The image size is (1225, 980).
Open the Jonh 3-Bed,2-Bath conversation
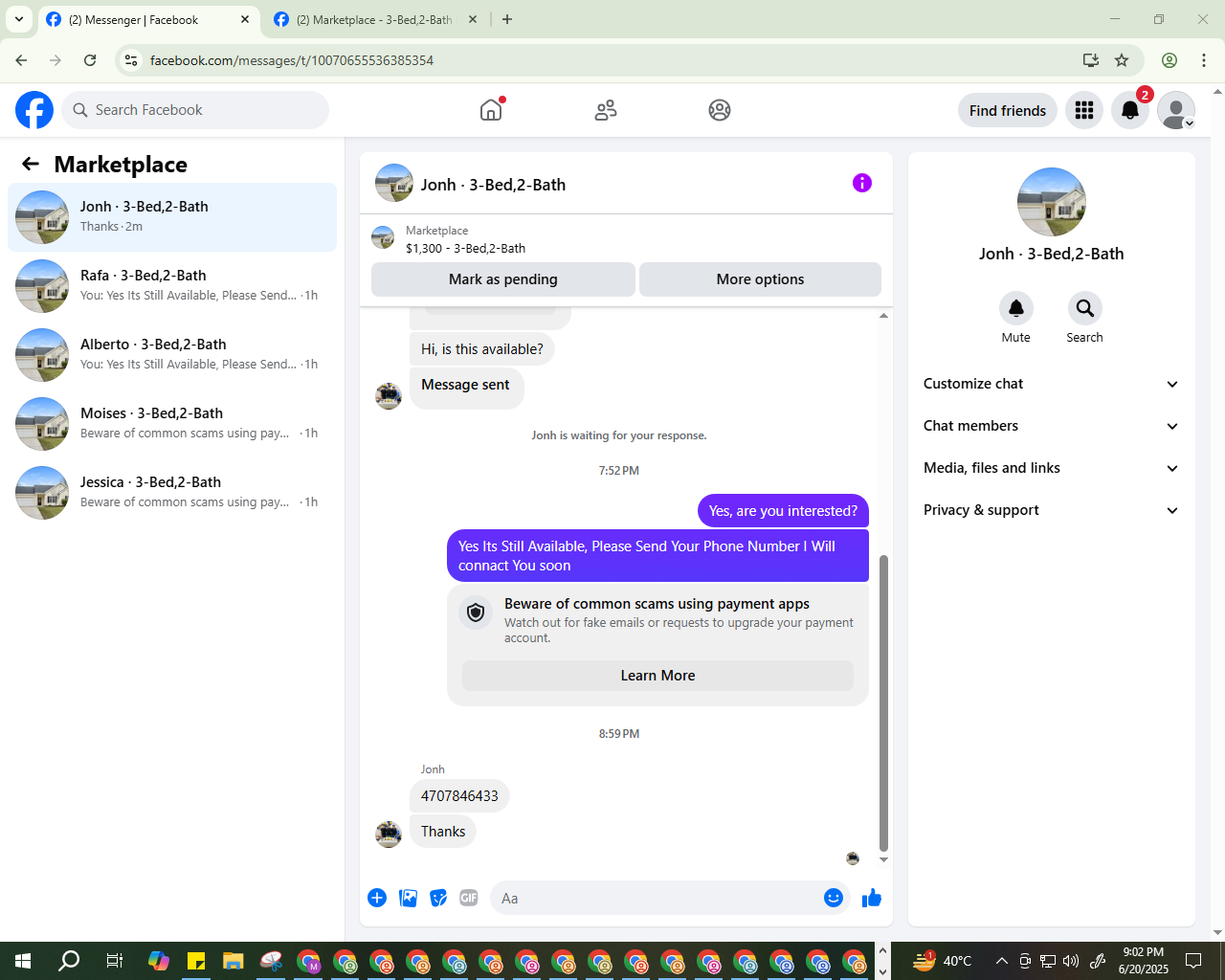pyautogui.click(x=172, y=217)
